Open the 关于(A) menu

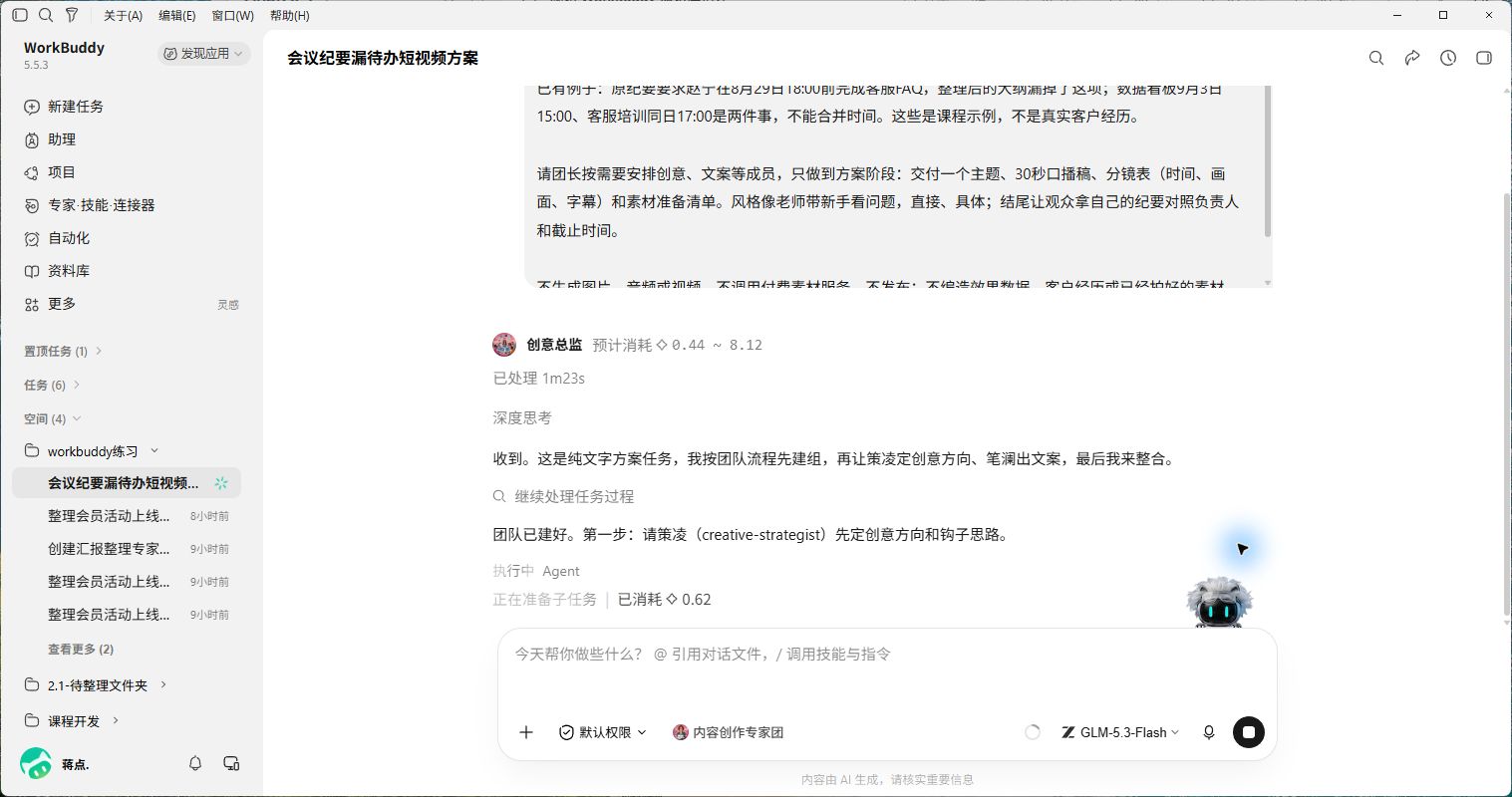click(124, 15)
